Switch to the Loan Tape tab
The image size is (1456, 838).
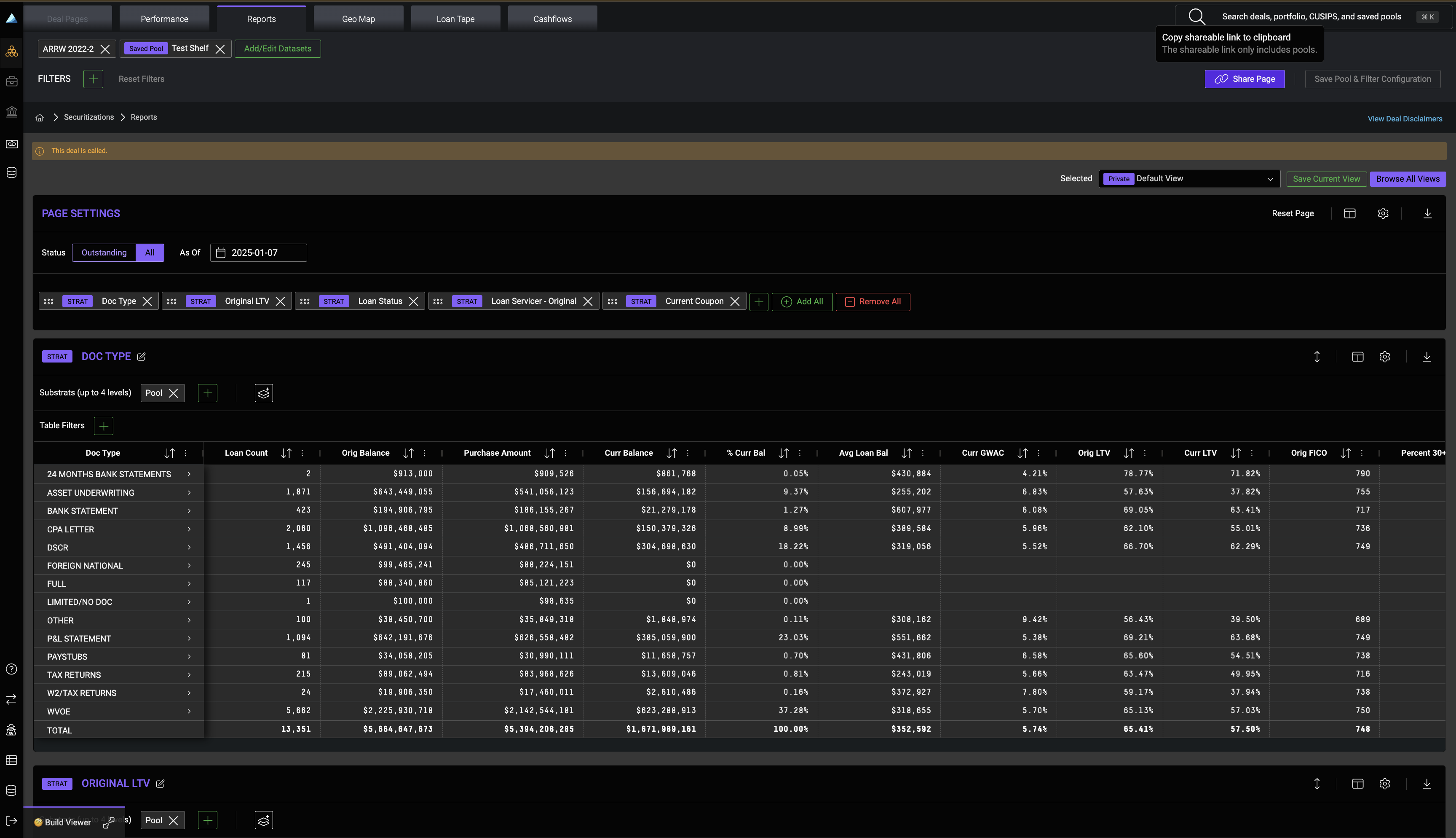(455, 19)
